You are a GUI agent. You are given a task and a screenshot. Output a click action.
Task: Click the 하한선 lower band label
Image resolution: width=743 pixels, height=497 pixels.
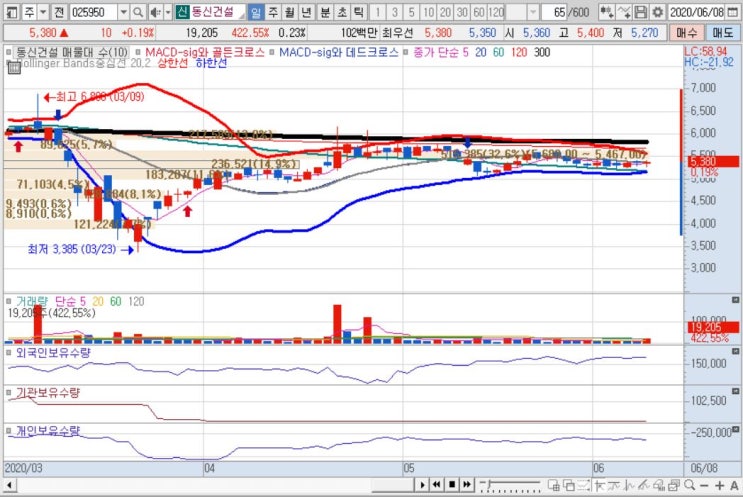211,63
